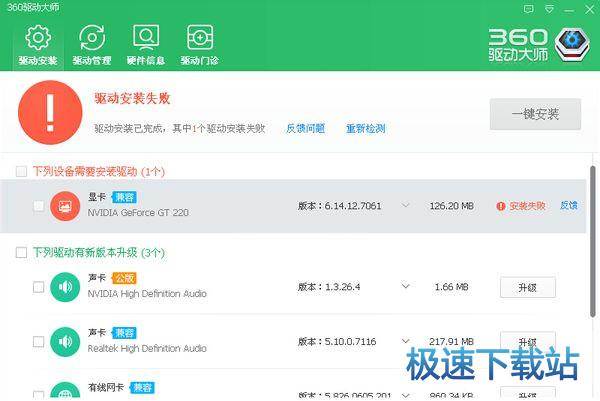Tick the NVIDIA GeForce GT 220 checkbox

click(x=39, y=206)
